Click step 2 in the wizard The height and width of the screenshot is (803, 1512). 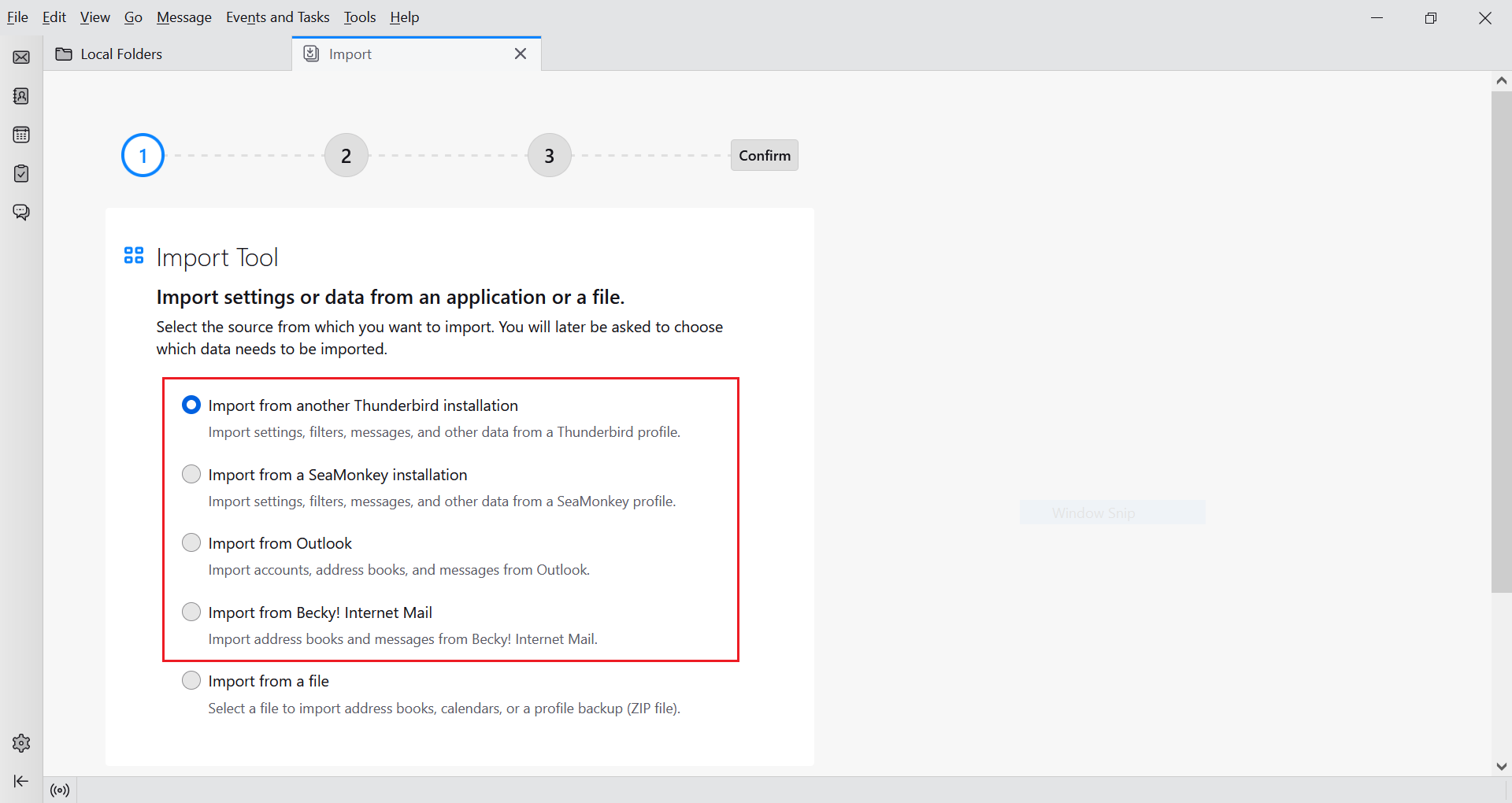(346, 155)
